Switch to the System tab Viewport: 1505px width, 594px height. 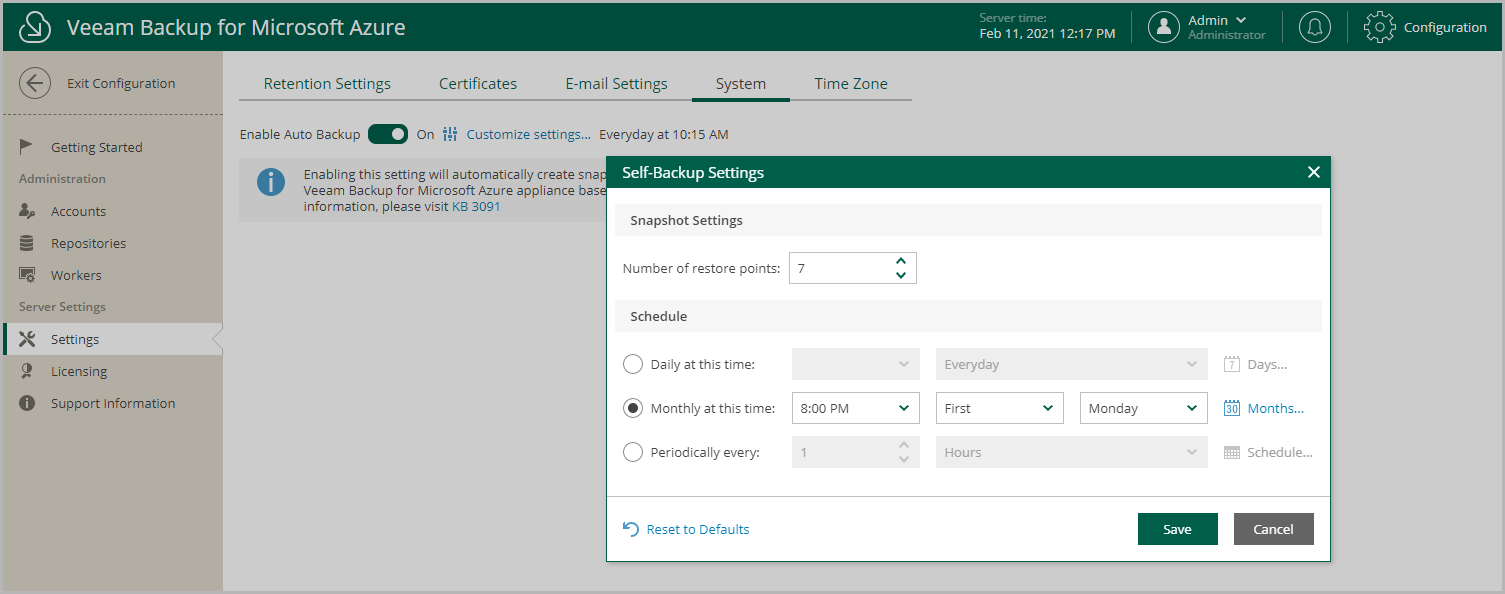741,84
